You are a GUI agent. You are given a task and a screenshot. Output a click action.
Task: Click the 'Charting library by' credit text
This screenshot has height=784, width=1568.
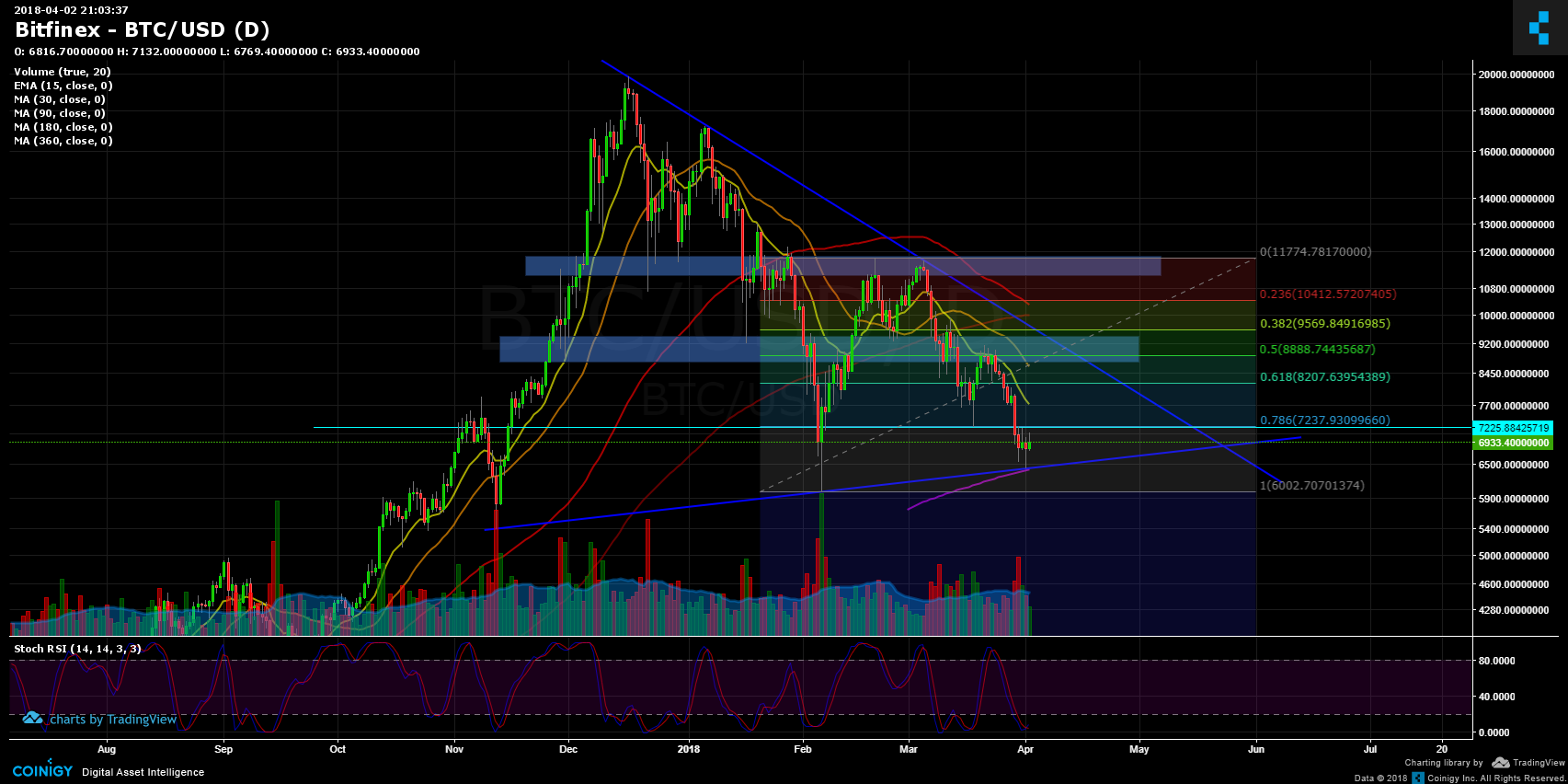[x=1444, y=763]
